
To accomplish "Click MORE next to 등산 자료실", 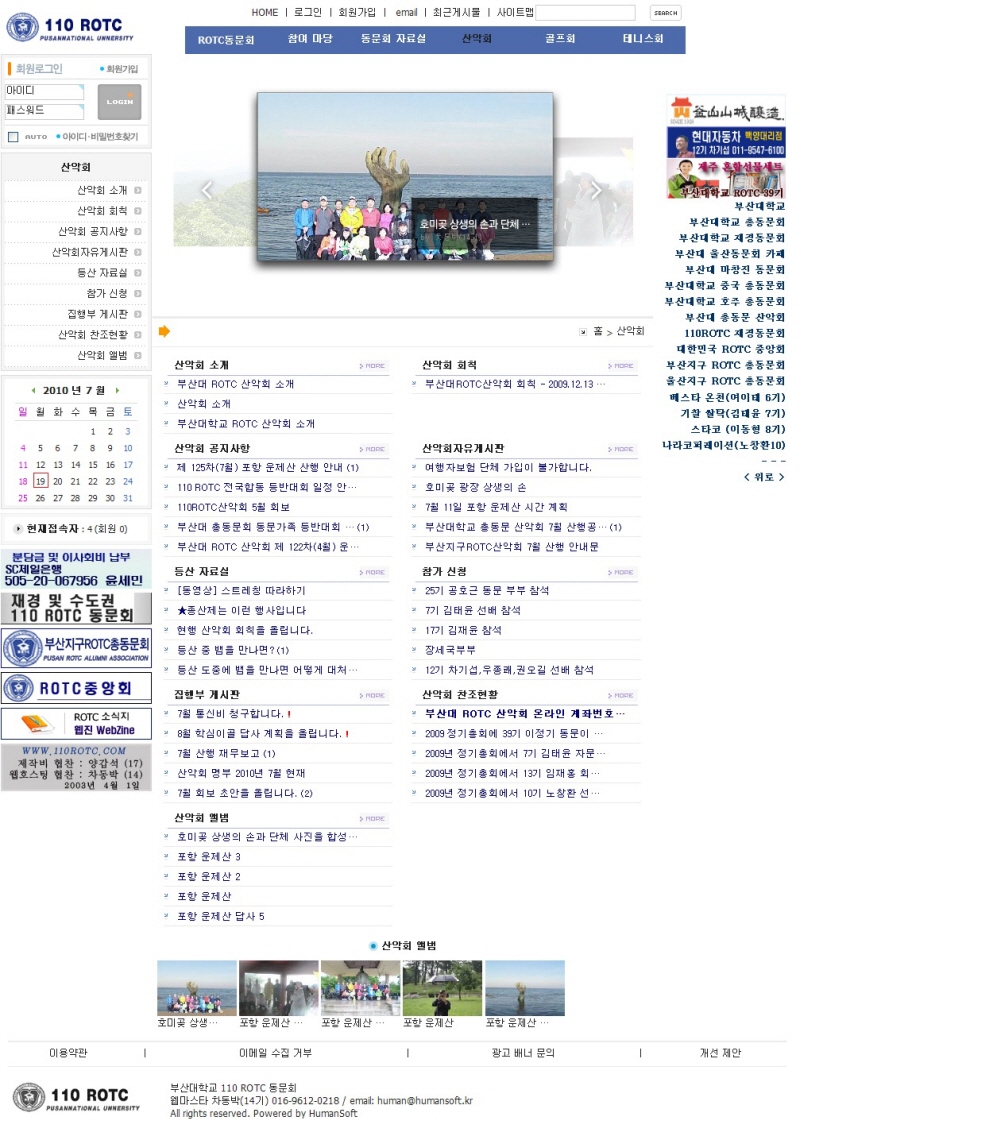I will pyautogui.click(x=373, y=572).
